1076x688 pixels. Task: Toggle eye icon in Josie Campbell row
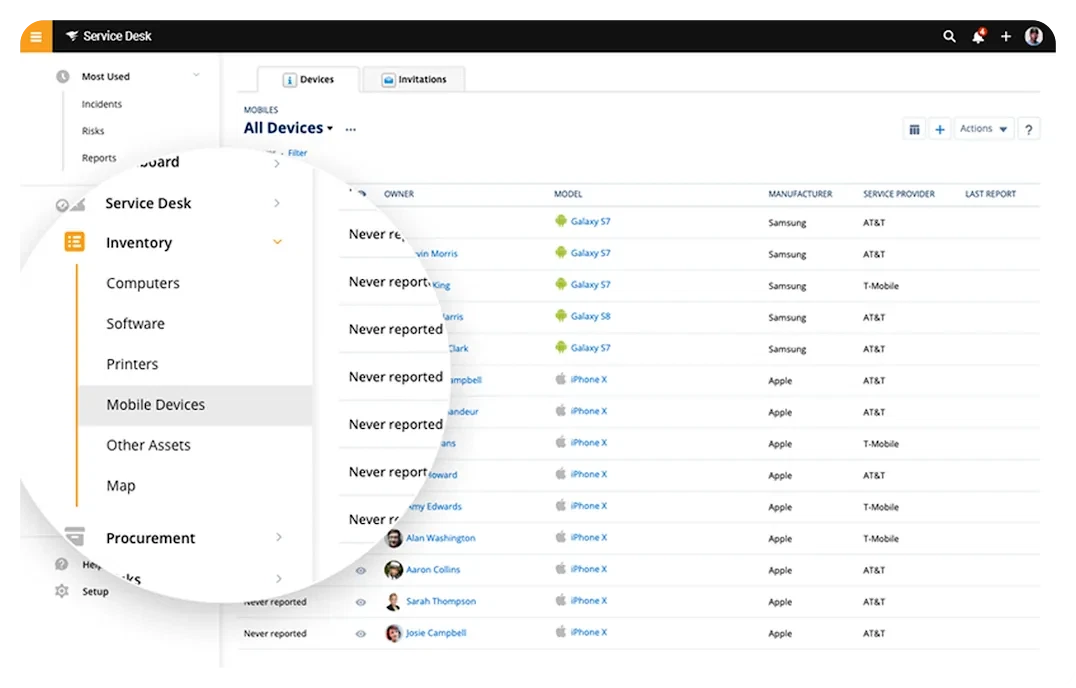coord(360,634)
